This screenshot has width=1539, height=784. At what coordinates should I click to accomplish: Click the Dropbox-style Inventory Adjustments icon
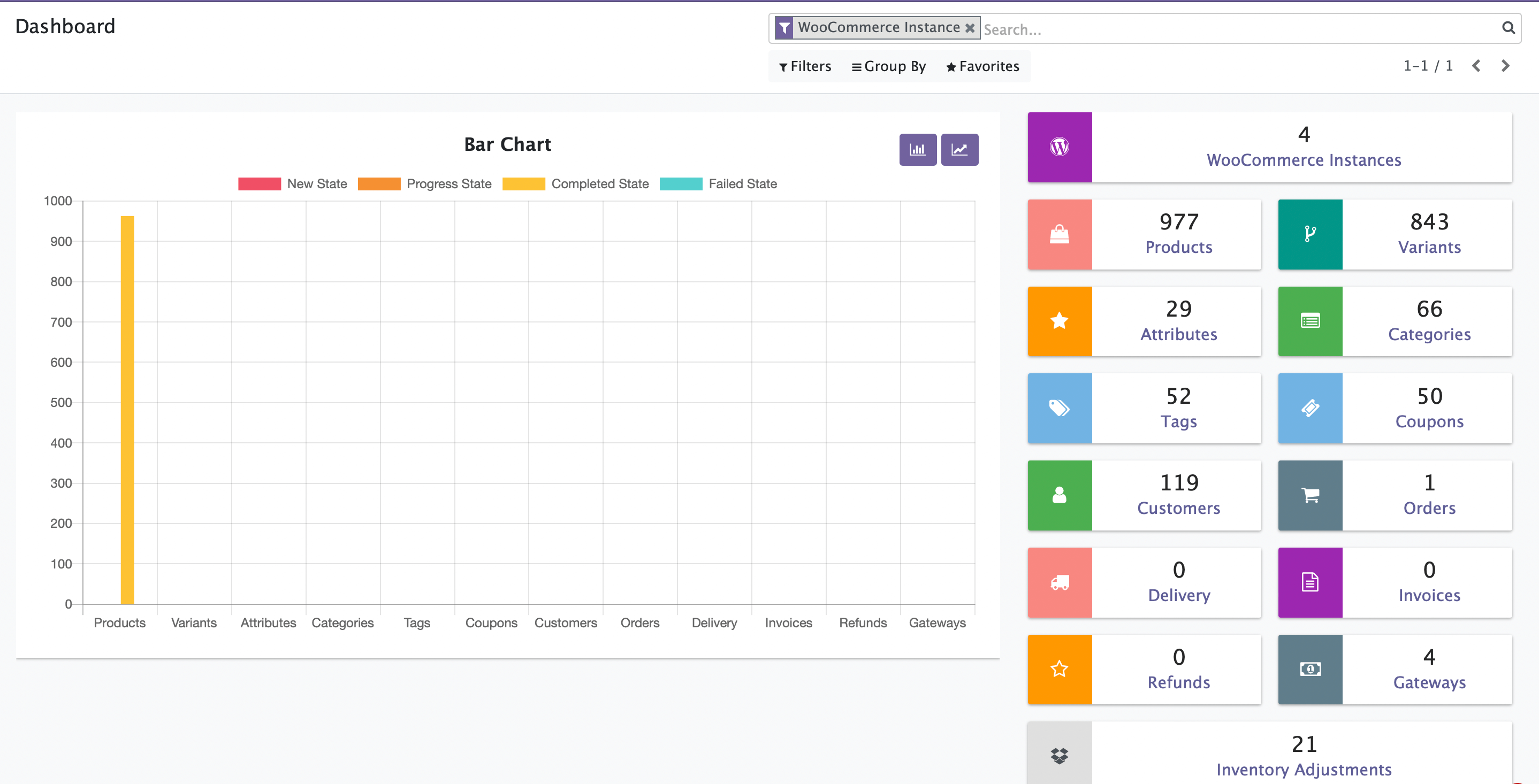click(x=1059, y=755)
